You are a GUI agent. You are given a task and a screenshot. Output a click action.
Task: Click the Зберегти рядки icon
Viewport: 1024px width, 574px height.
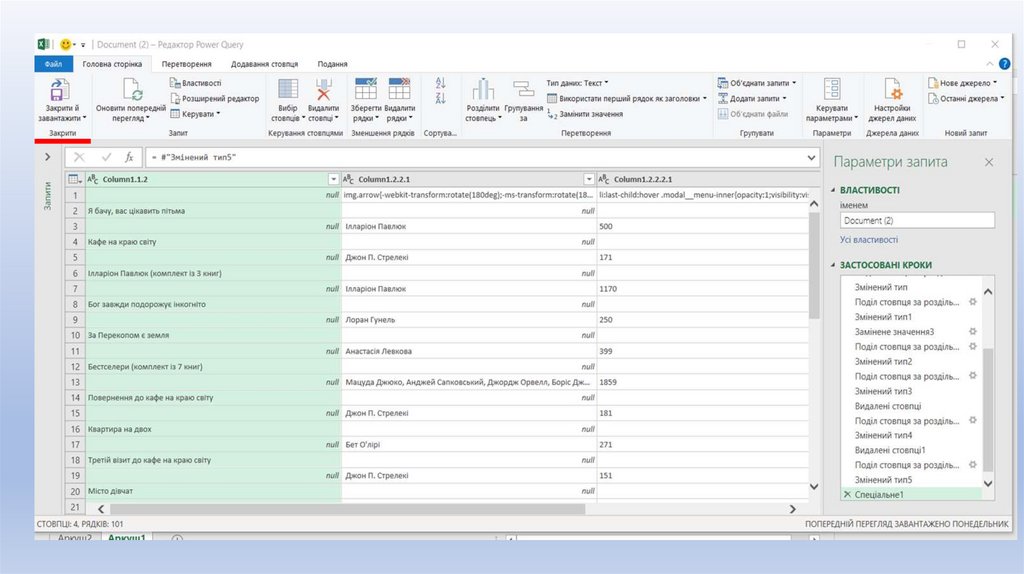coord(365,91)
